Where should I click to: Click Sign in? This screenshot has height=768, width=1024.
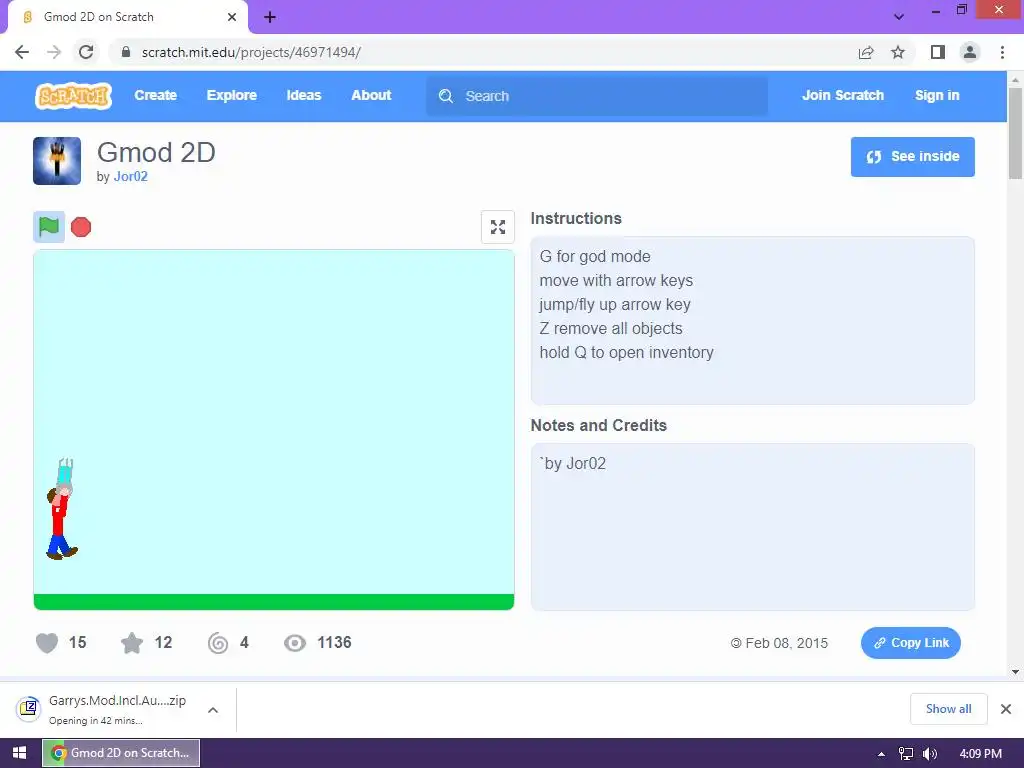click(937, 95)
